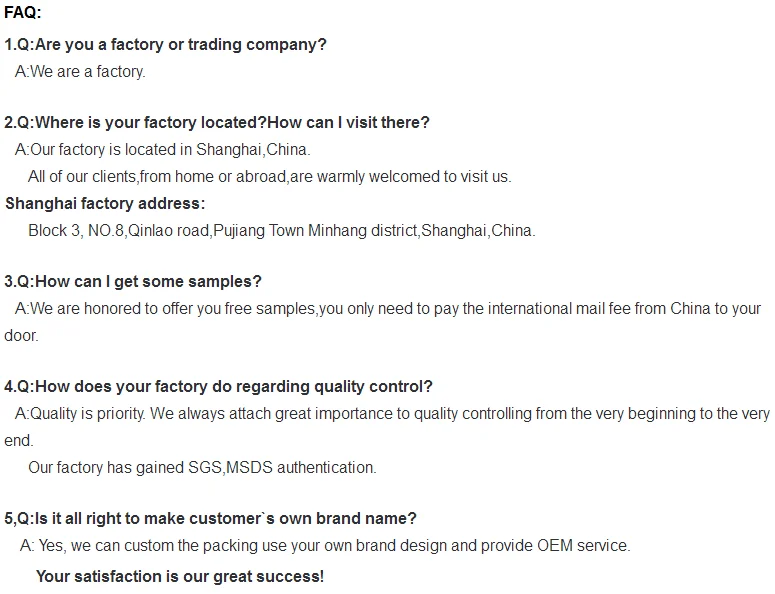Click the Block 3, NO.8, Qinlao road address
This screenshot has height=594, width=775.
[x=120, y=231]
